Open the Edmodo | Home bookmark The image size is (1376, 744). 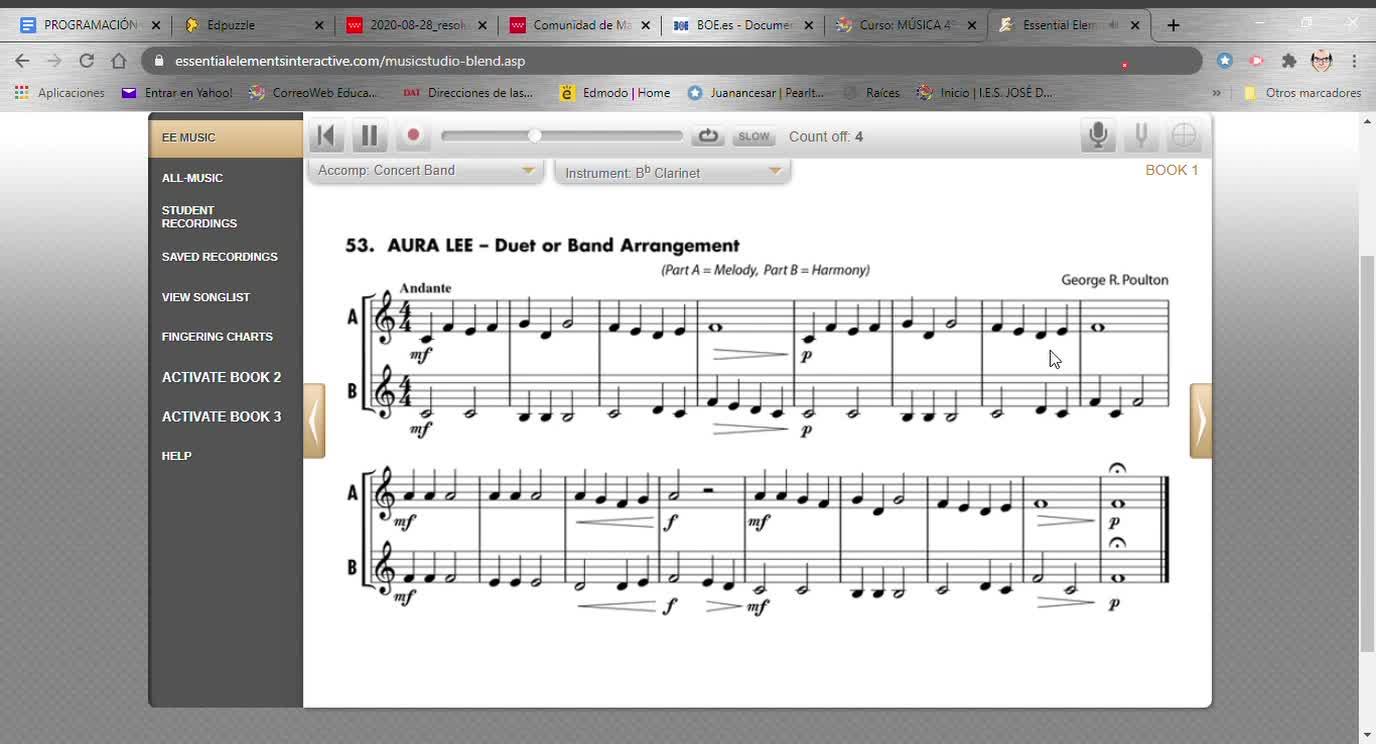[615, 93]
